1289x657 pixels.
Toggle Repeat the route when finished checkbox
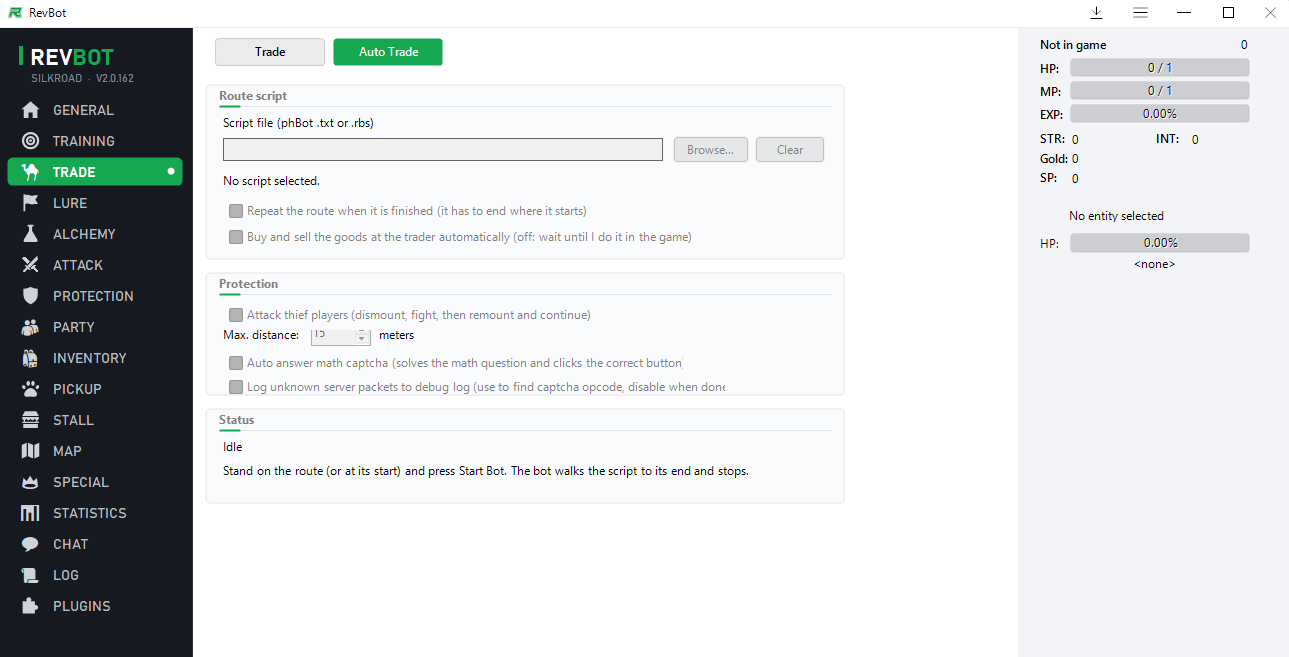[x=236, y=211]
